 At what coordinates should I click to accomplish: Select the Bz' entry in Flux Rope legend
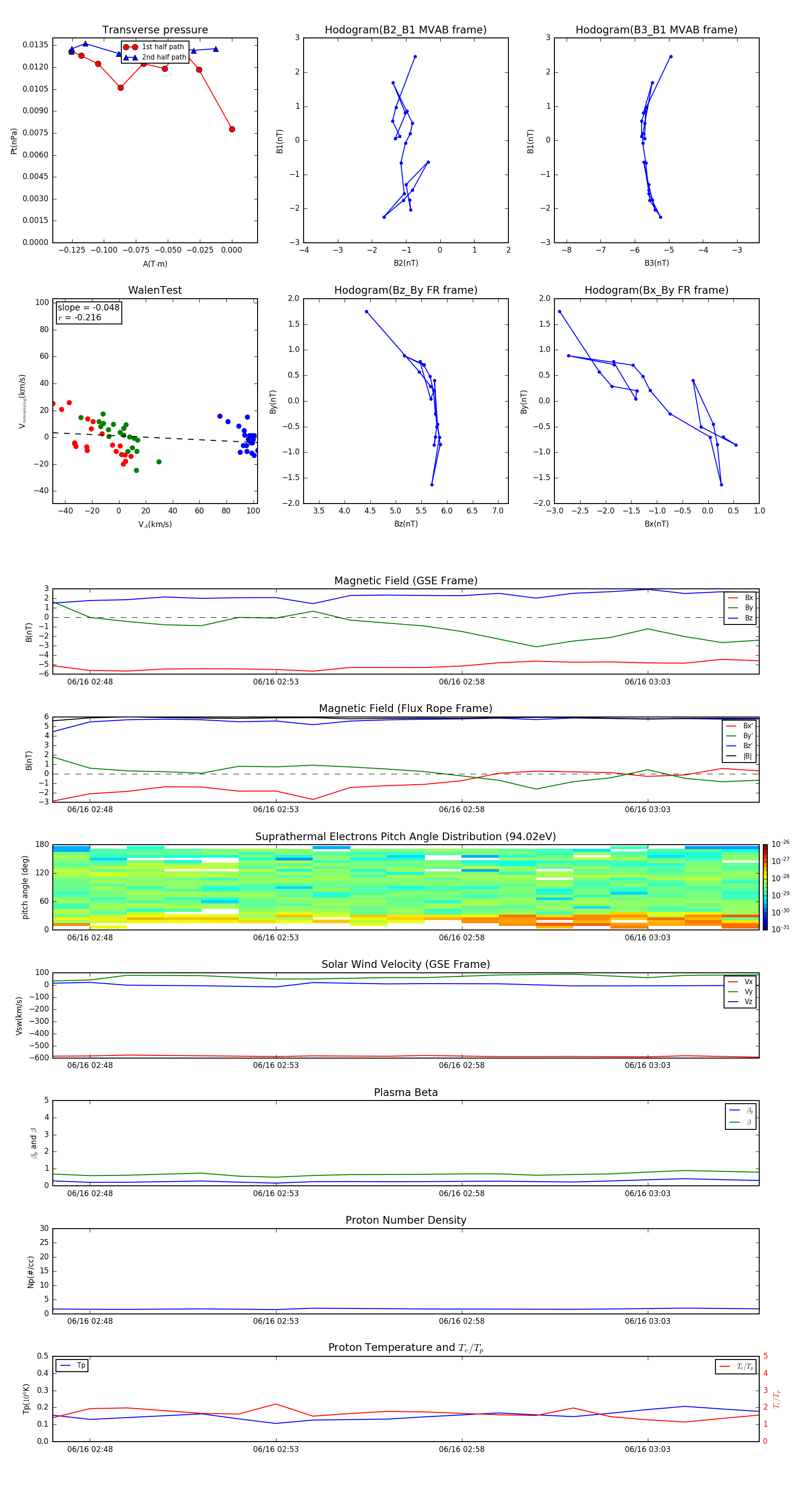739,746
